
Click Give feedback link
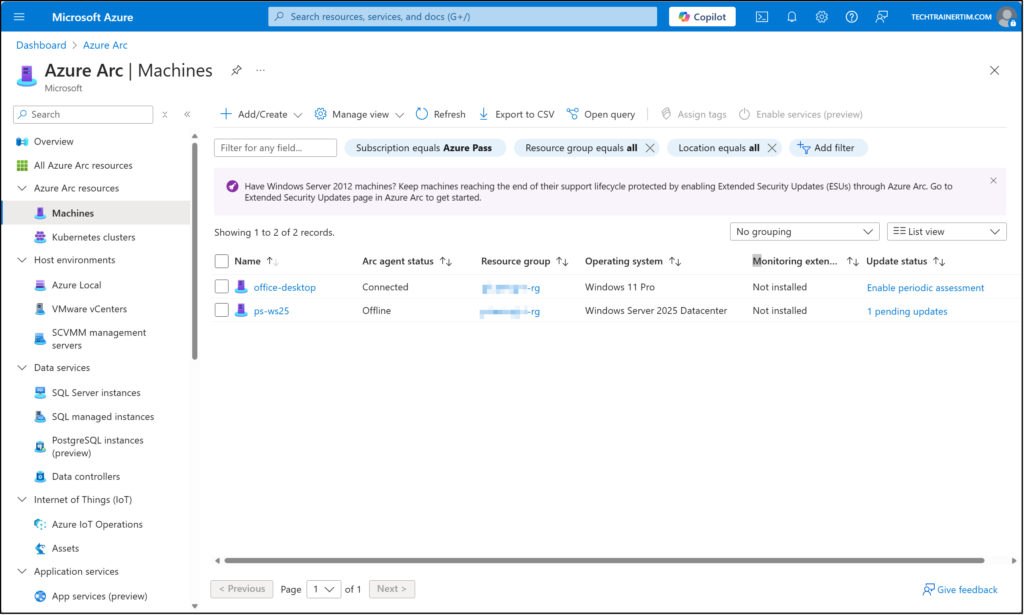coord(960,590)
